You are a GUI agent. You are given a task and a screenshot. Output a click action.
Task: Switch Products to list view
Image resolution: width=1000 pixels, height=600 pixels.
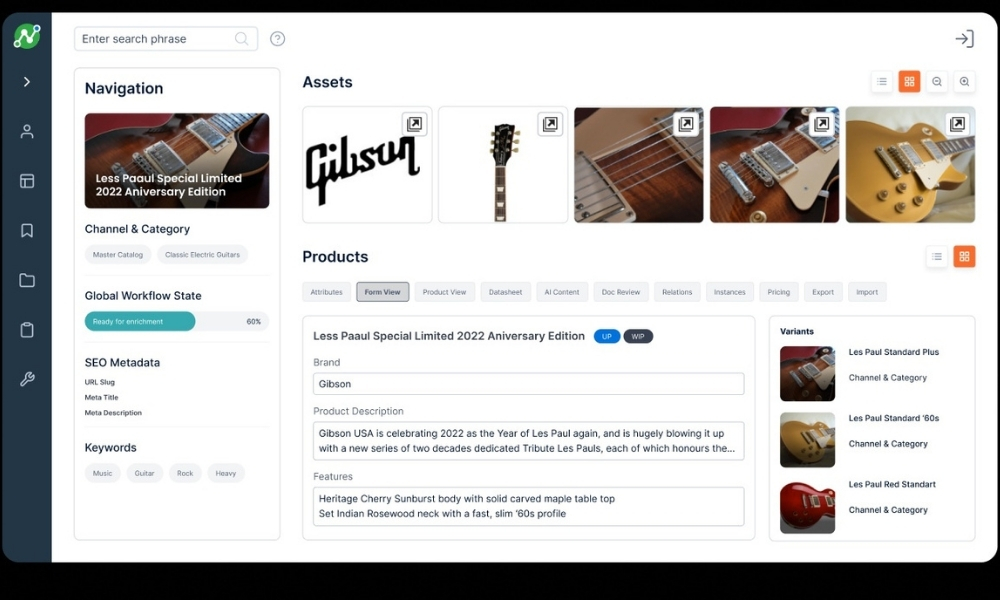(937, 256)
